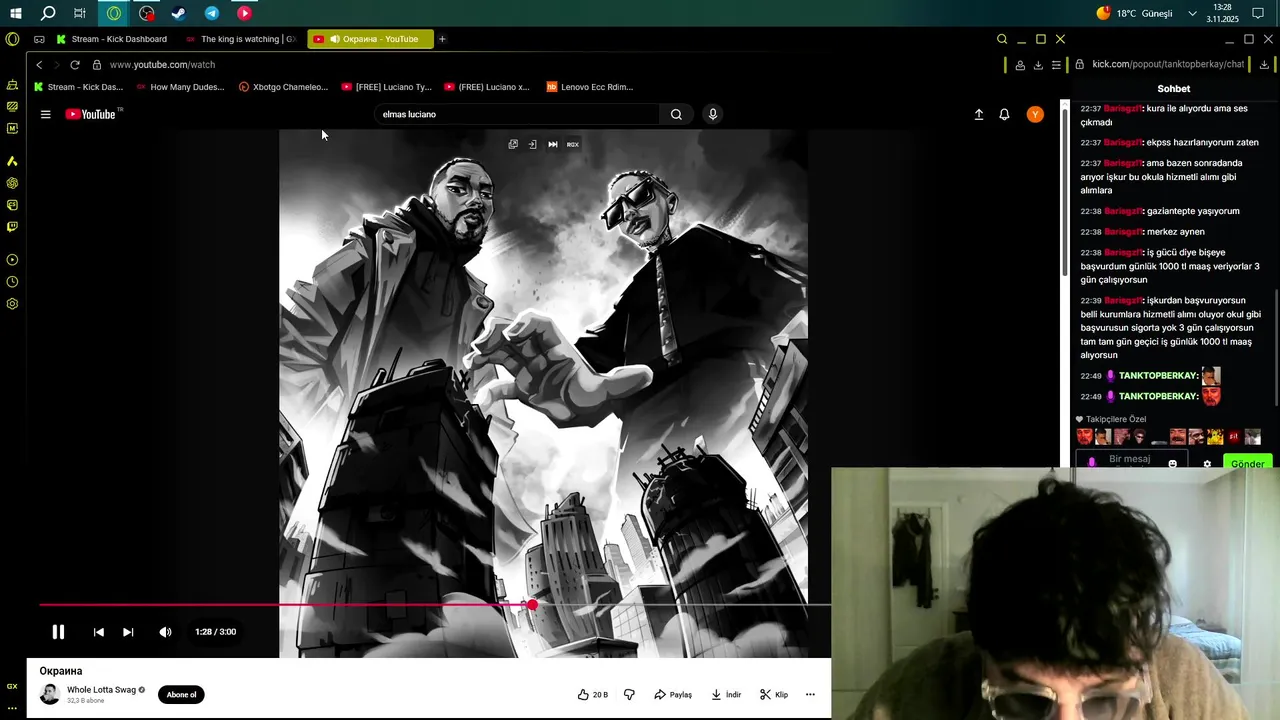Open the YouTube hamburger guide menu
The image size is (1280, 720).
[45, 114]
